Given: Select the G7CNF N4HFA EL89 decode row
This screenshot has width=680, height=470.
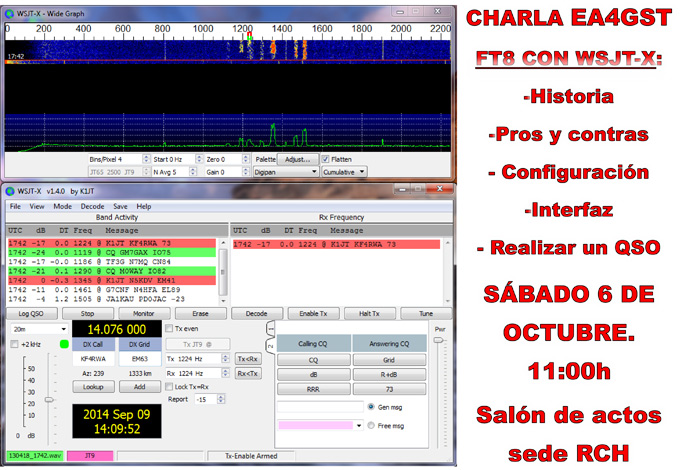Looking at the screenshot, I should click(x=112, y=290).
